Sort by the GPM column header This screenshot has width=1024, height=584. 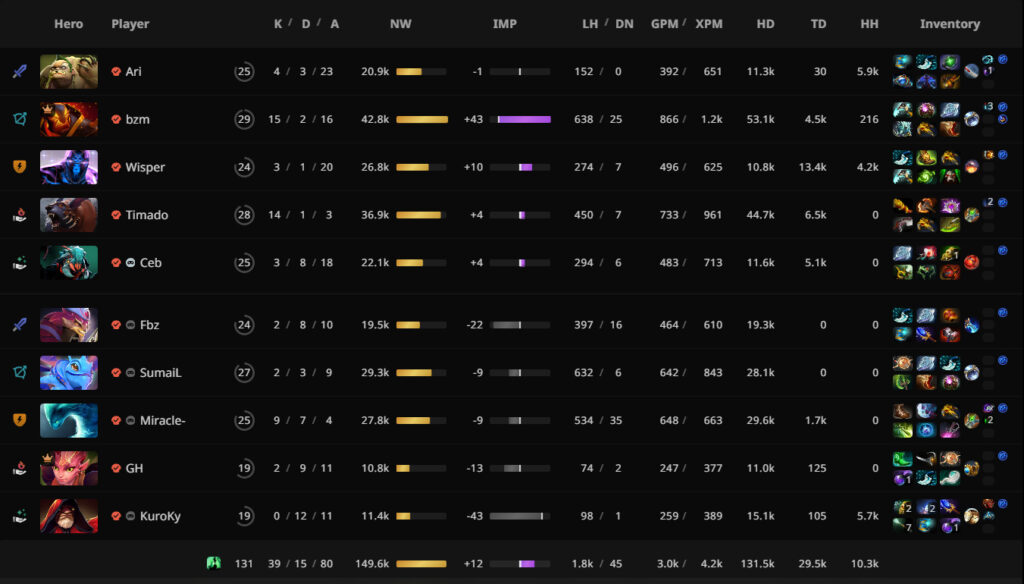pos(663,24)
